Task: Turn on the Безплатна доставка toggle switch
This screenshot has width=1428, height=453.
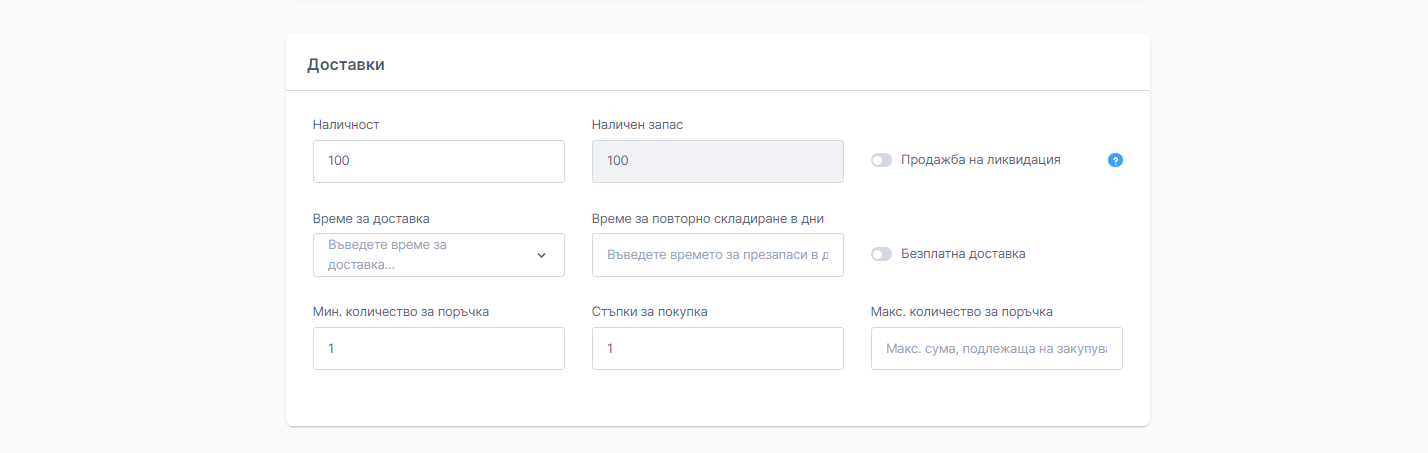Action: [x=881, y=254]
